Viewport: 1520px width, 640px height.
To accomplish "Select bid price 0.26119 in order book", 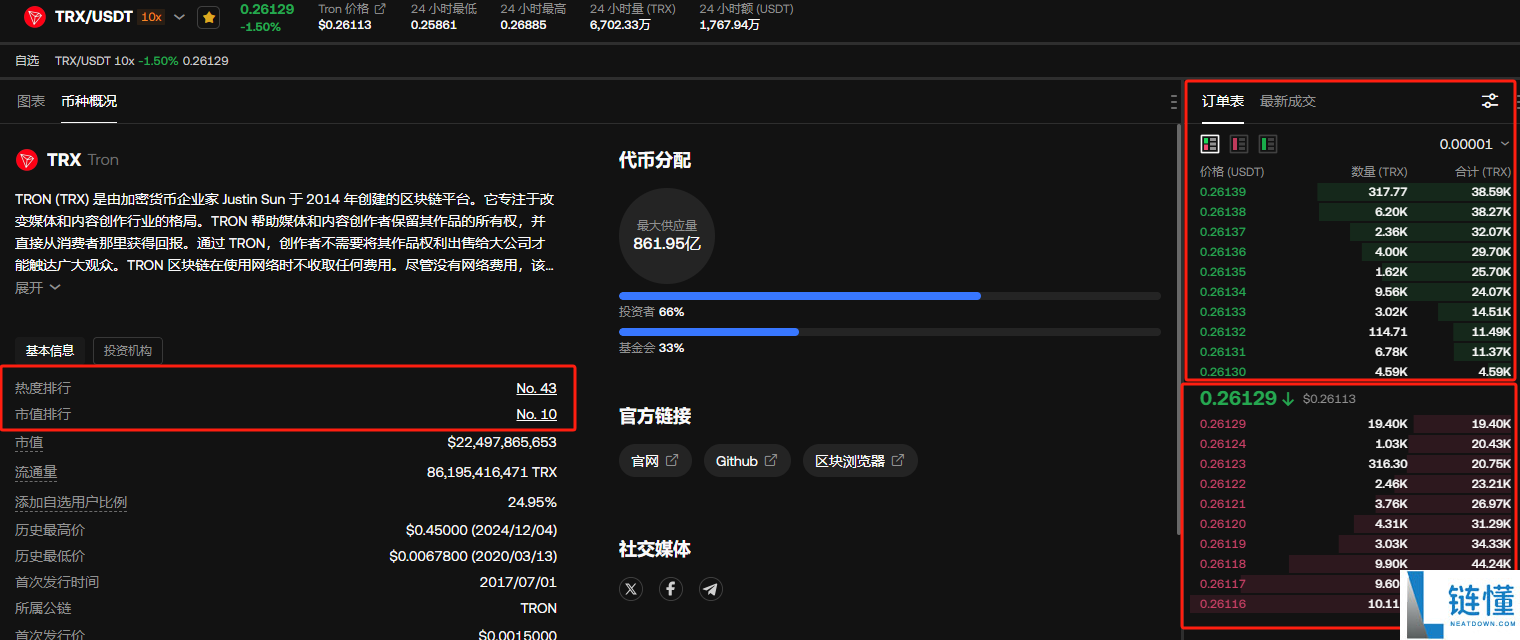I will pyautogui.click(x=1223, y=543).
